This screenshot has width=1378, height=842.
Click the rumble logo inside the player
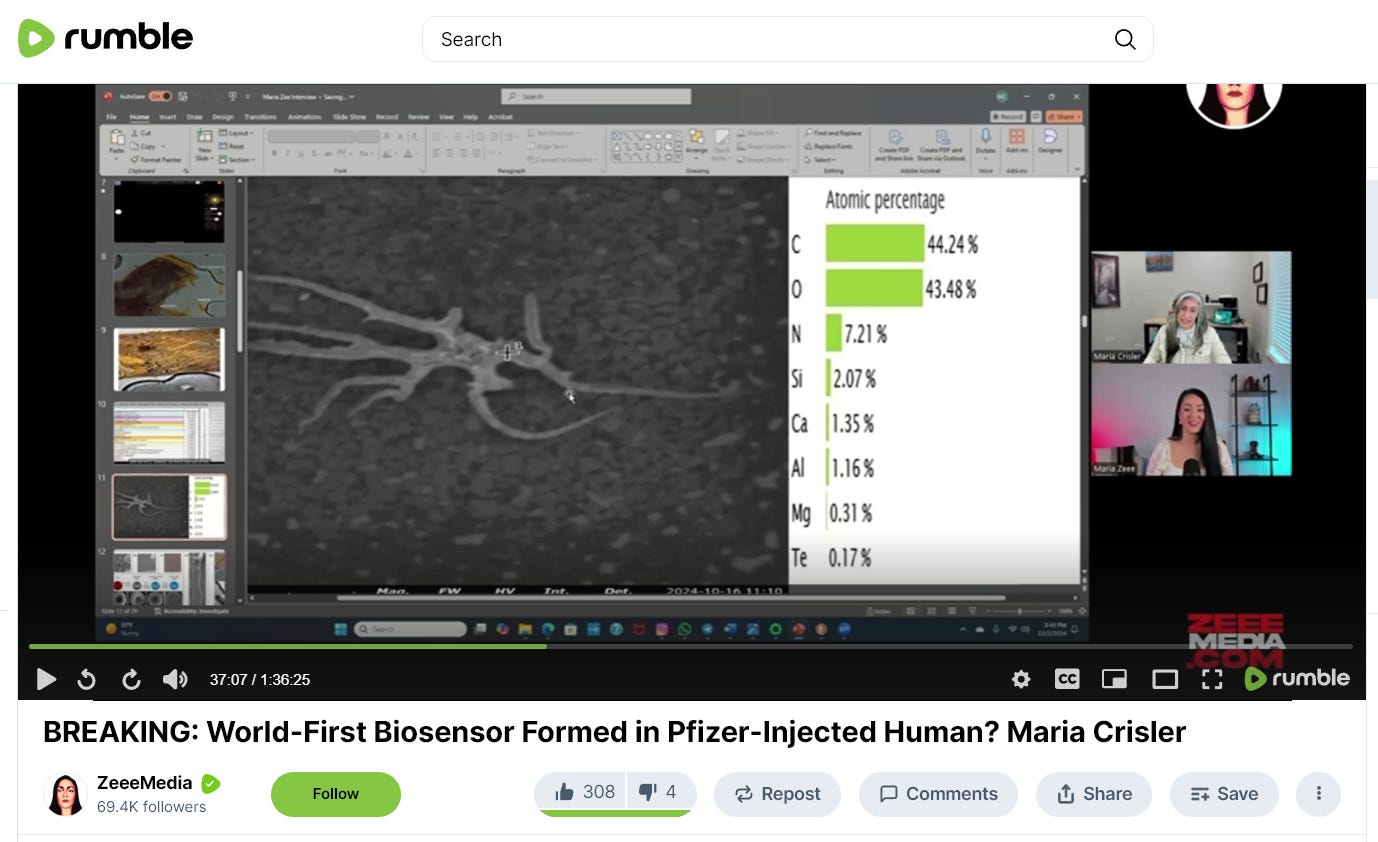1297,679
